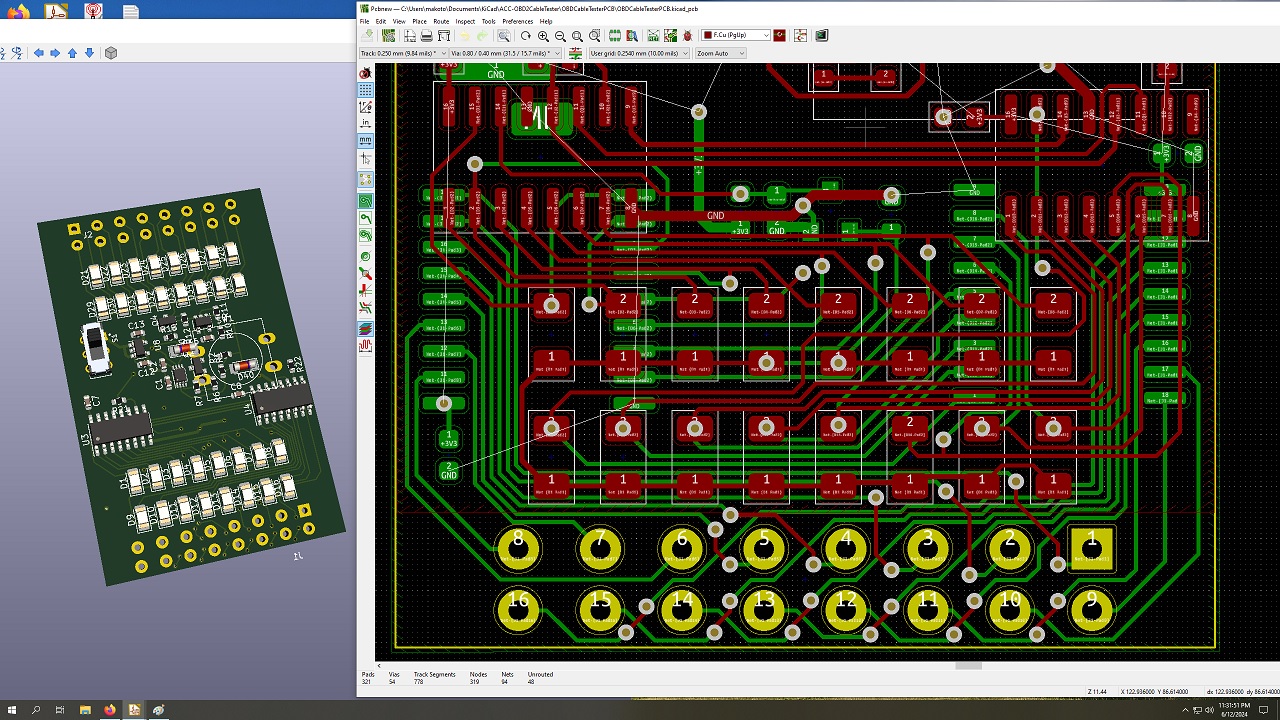Open the scripting console icon
The height and width of the screenshot is (720, 1280).
[821, 36]
